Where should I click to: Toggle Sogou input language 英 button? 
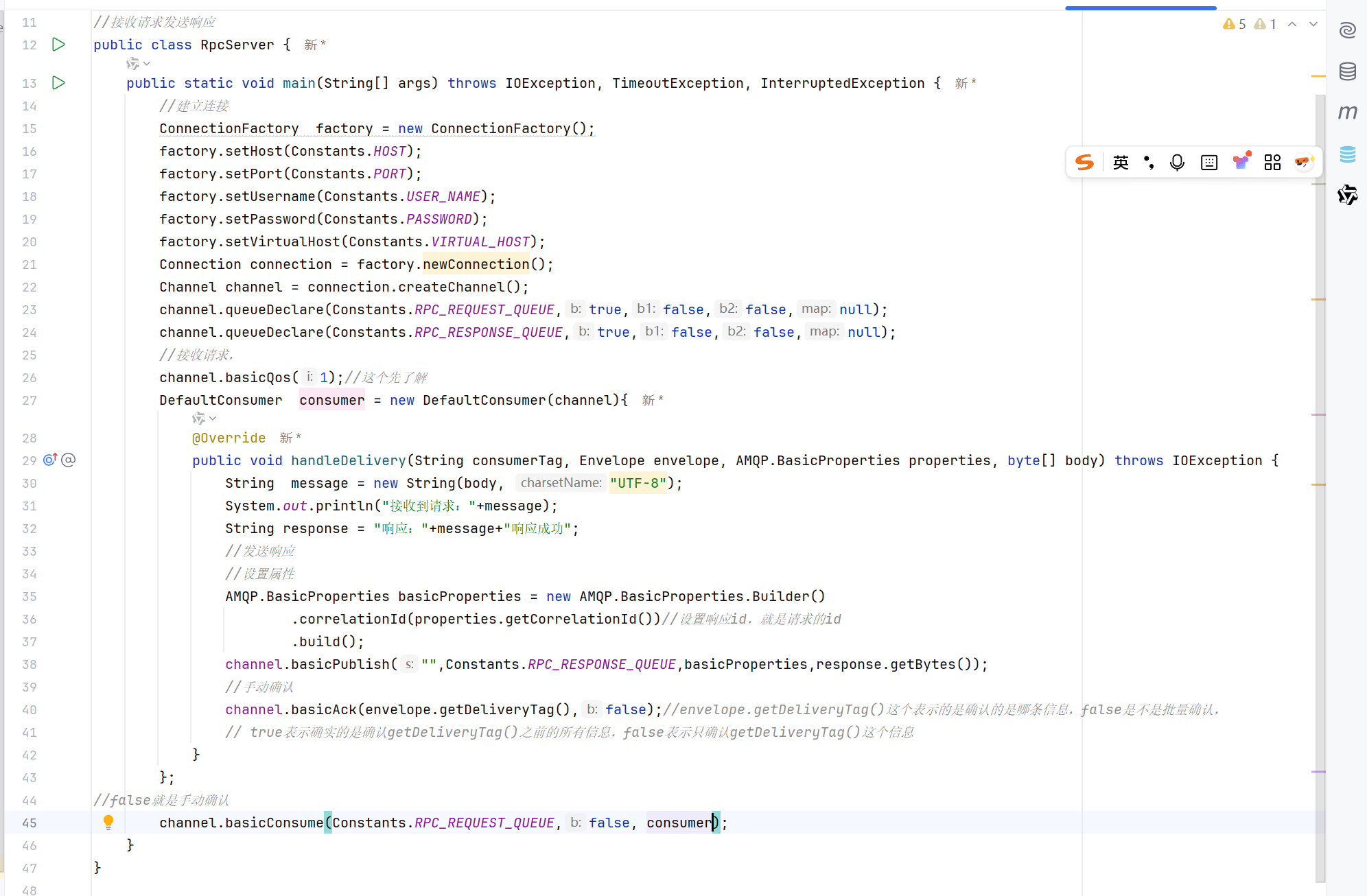tap(1121, 163)
